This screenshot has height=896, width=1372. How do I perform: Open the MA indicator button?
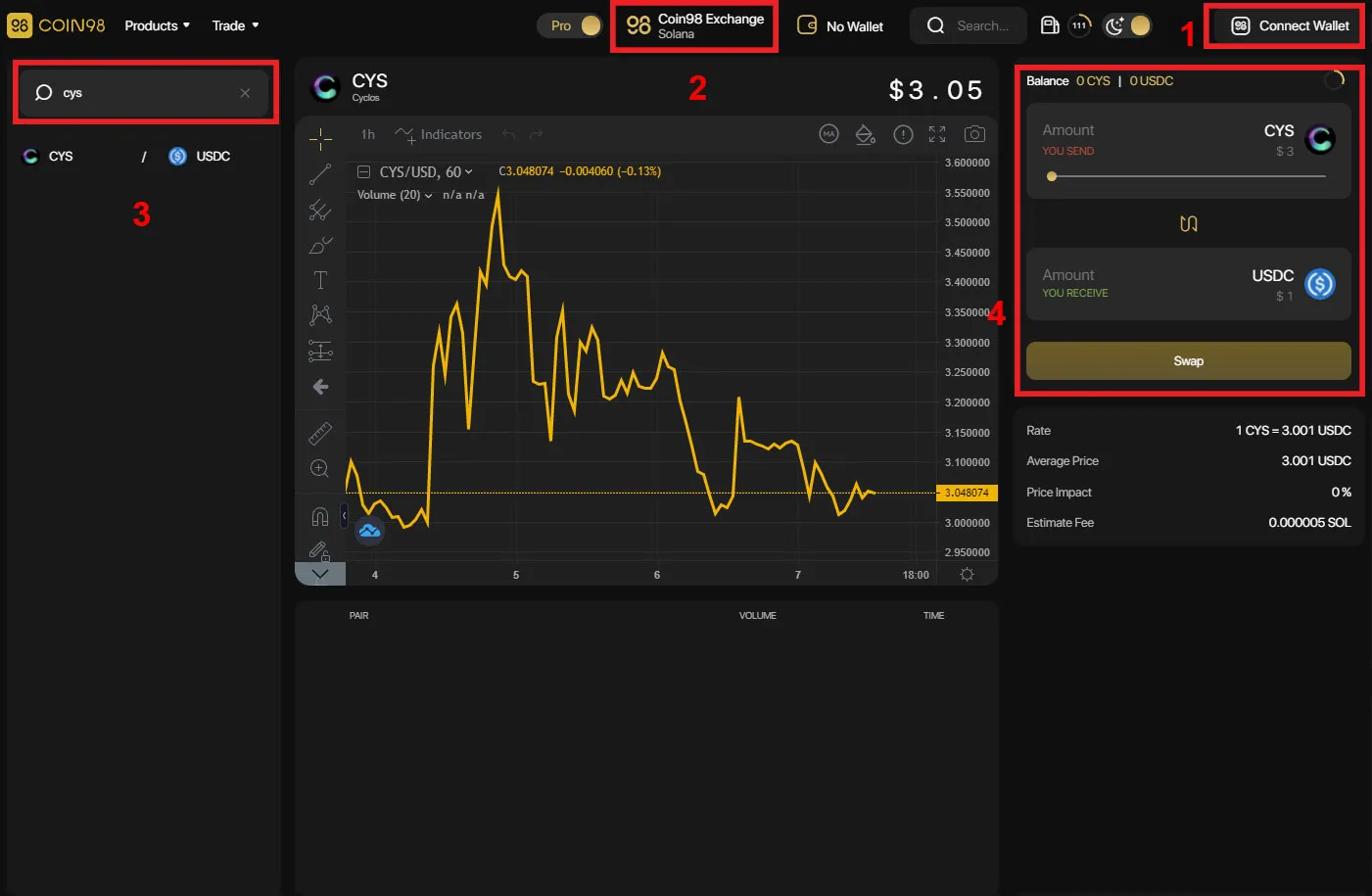828,134
